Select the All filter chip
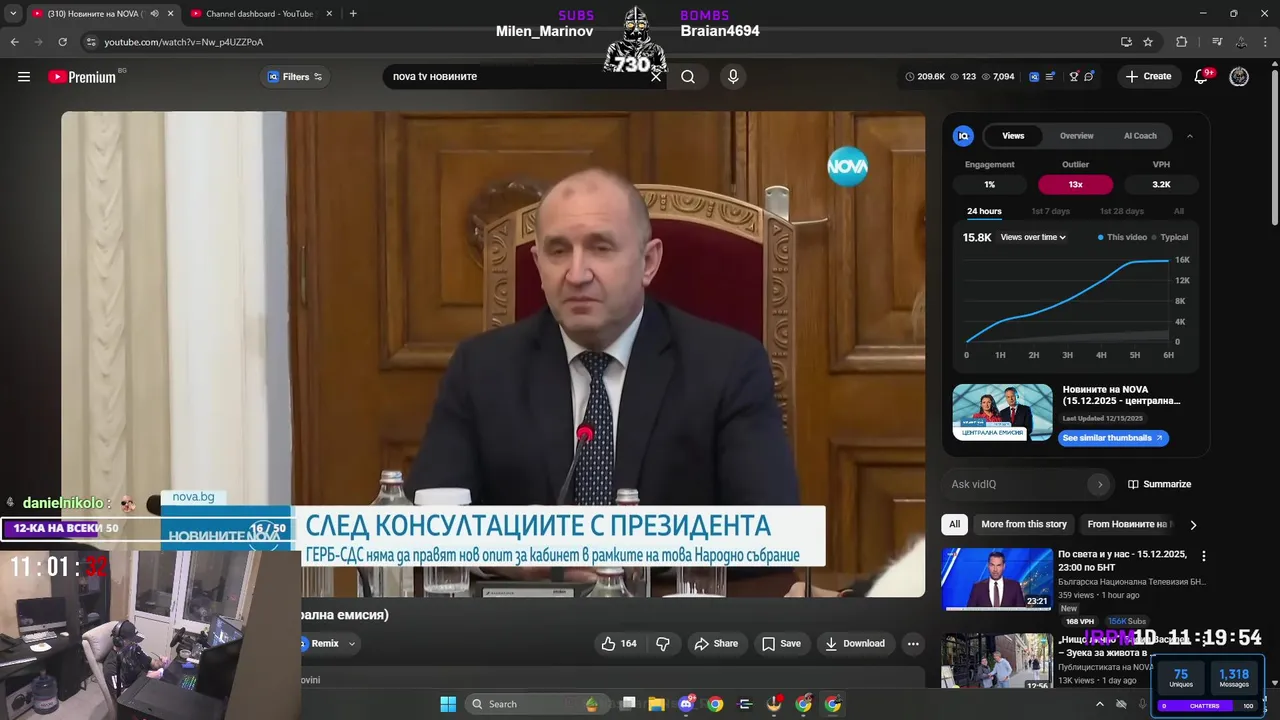This screenshot has height=720, width=1280. click(955, 524)
